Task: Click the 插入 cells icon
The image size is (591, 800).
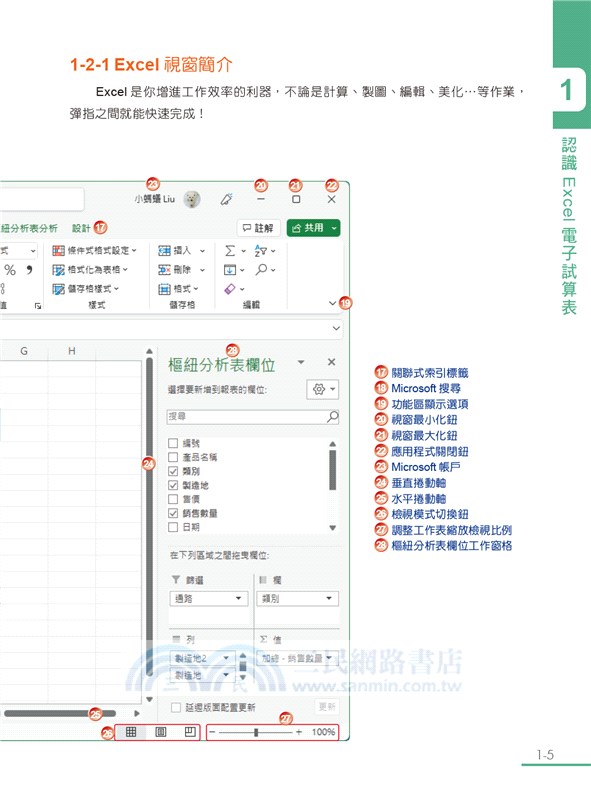Action: click(164, 251)
